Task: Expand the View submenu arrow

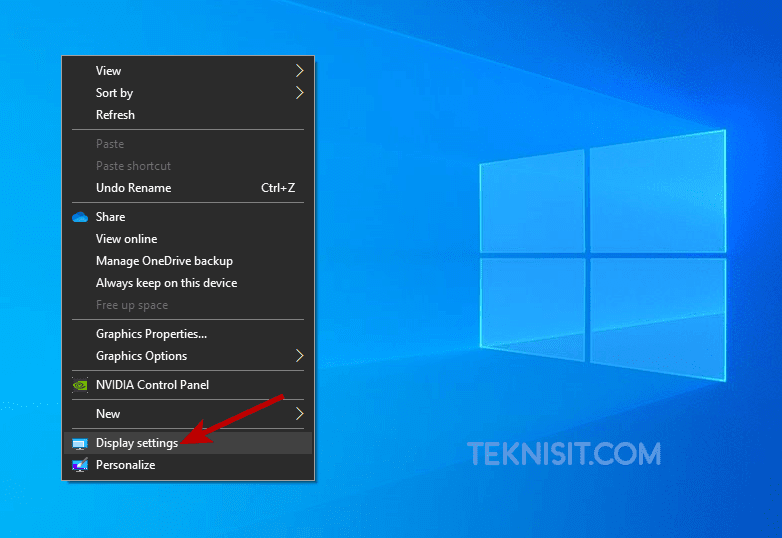Action: (x=299, y=70)
